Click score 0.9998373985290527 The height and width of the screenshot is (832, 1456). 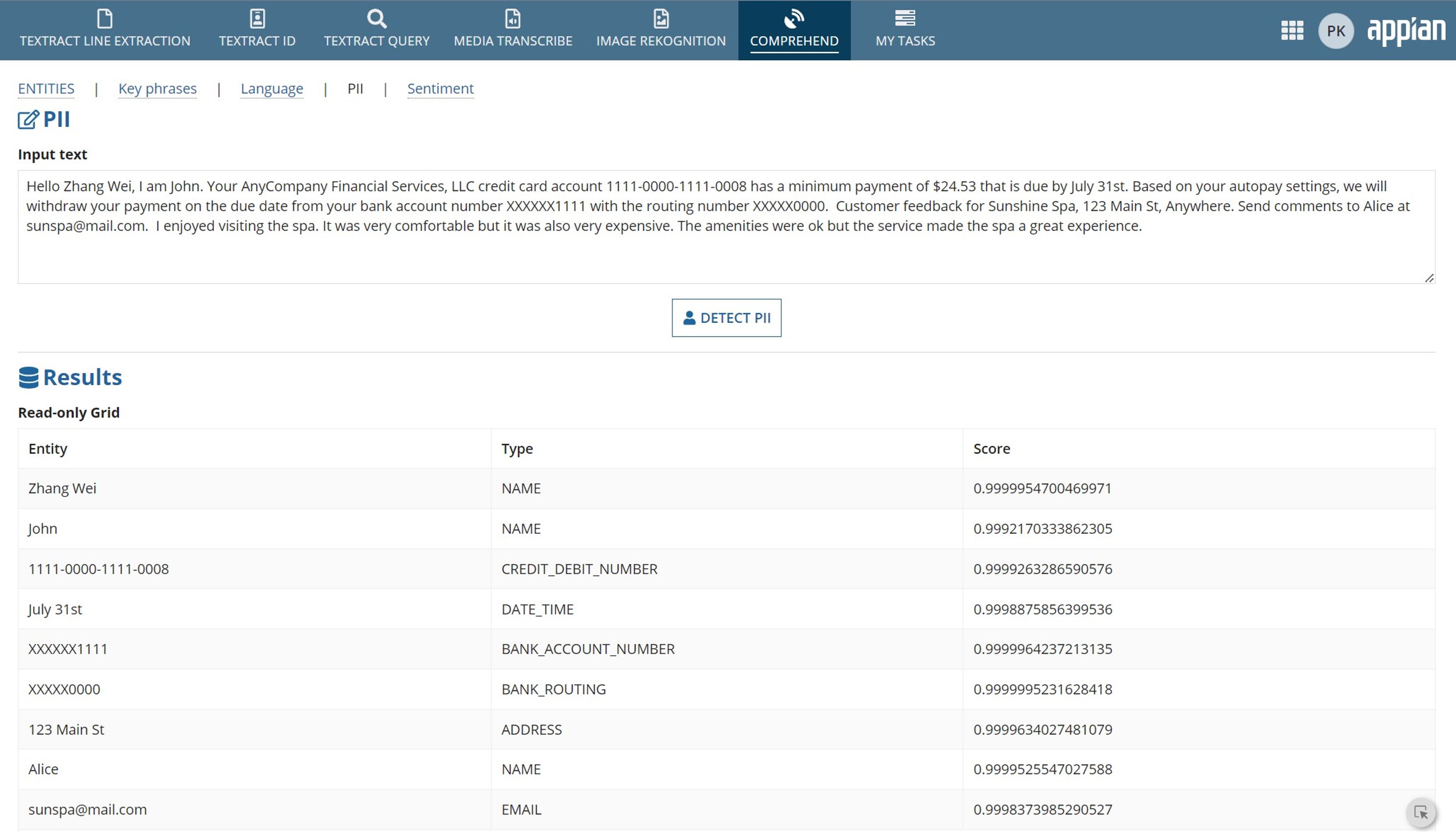(1043, 810)
